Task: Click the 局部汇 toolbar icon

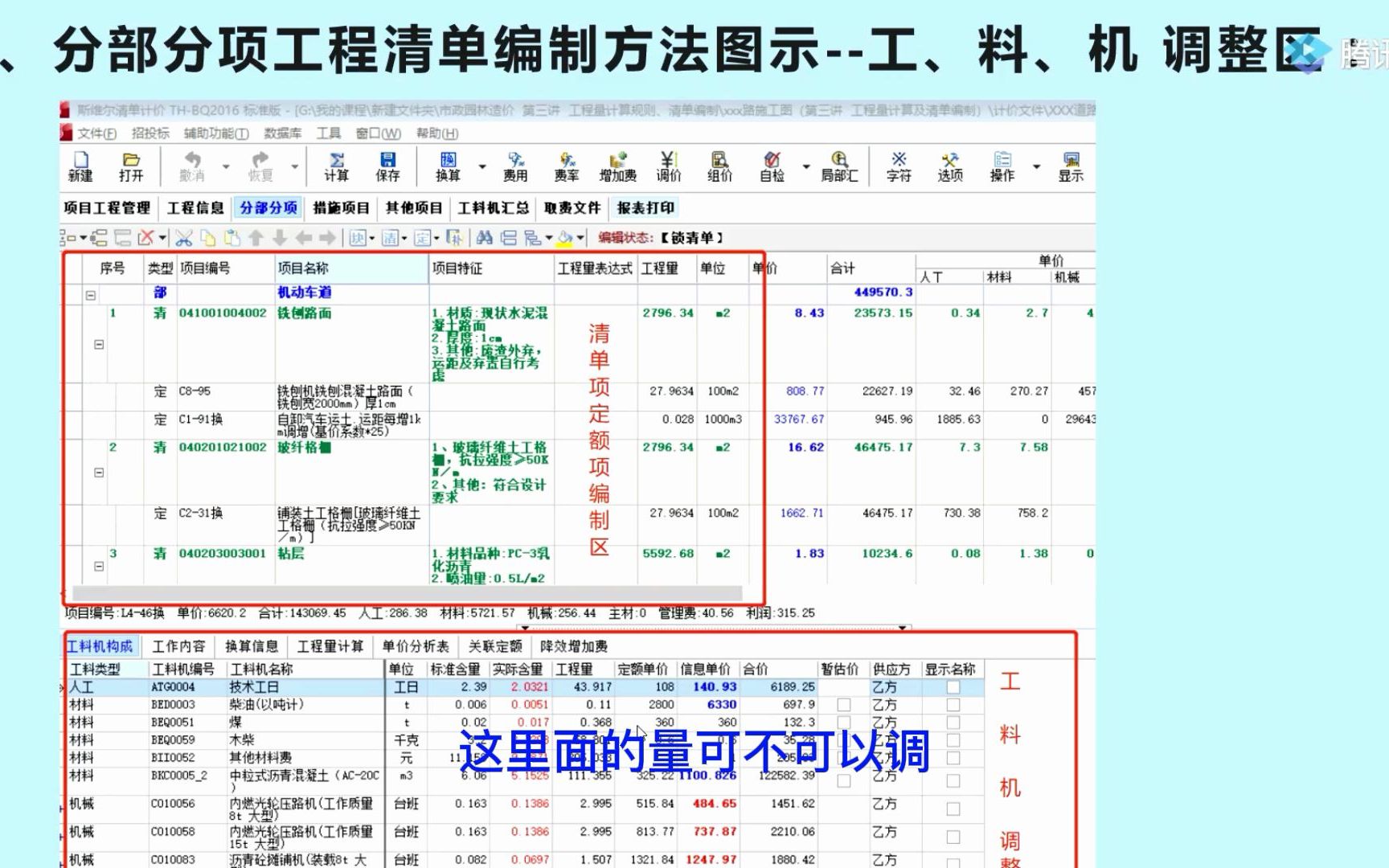Action: [x=839, y=166]
